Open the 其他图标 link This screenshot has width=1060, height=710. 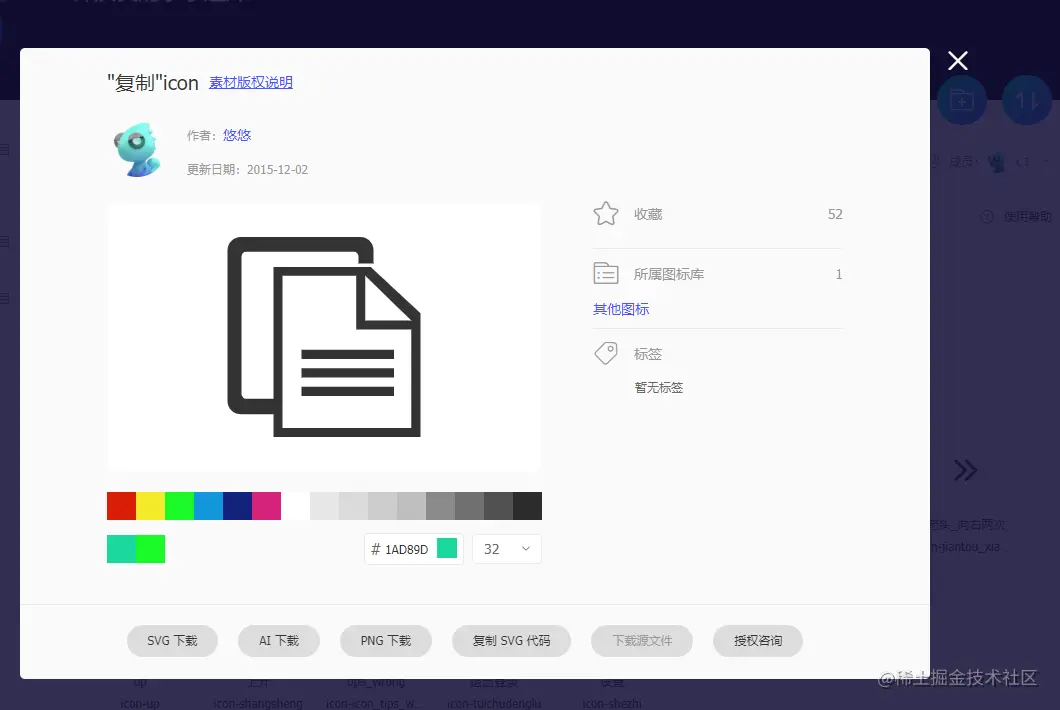621,309
